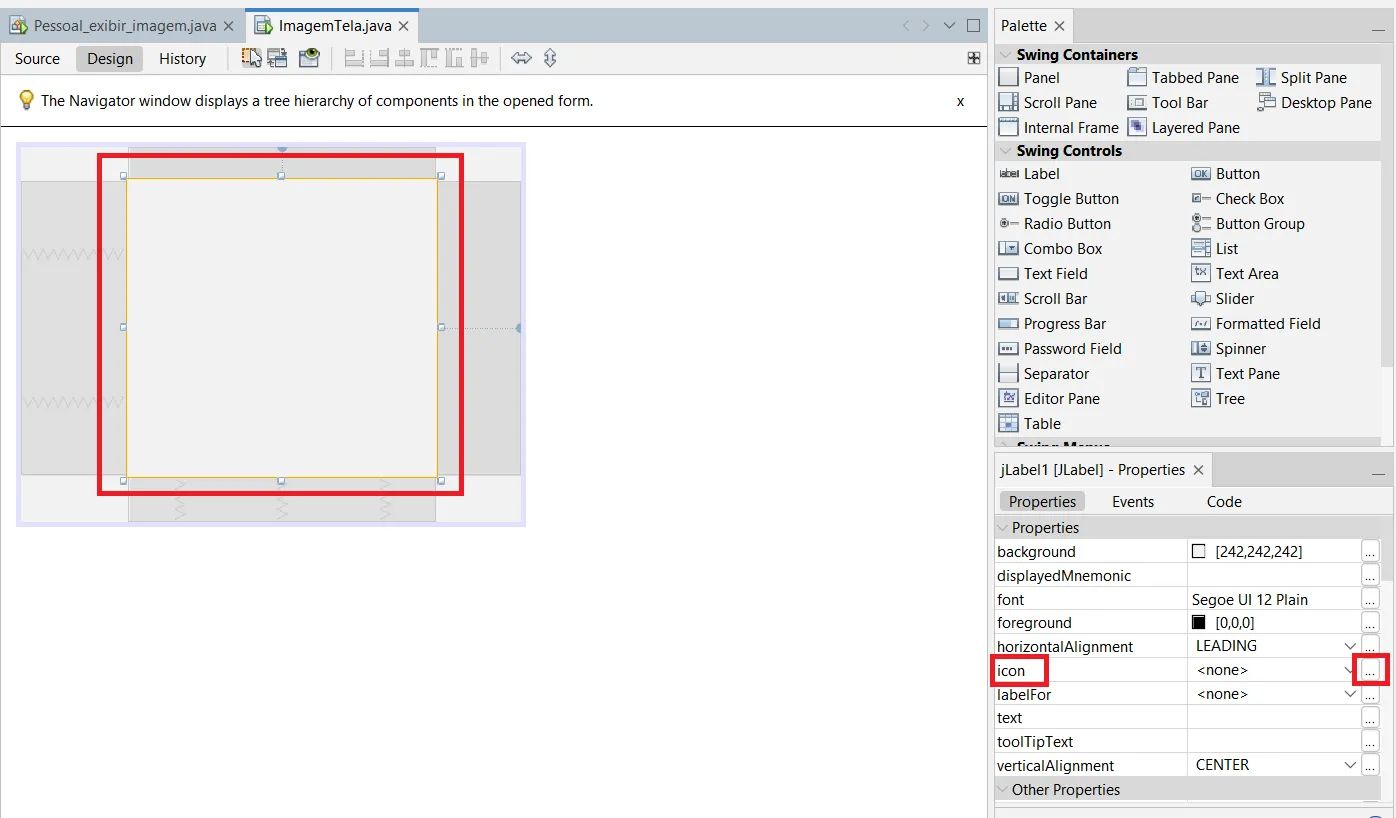Select Radio Button component in palette

coord(1055,223)
